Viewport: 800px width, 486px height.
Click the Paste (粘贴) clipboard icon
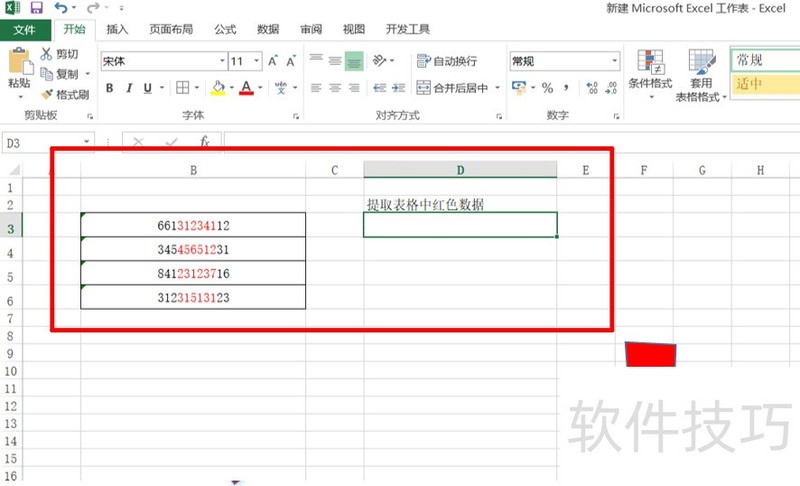[20, 62]
